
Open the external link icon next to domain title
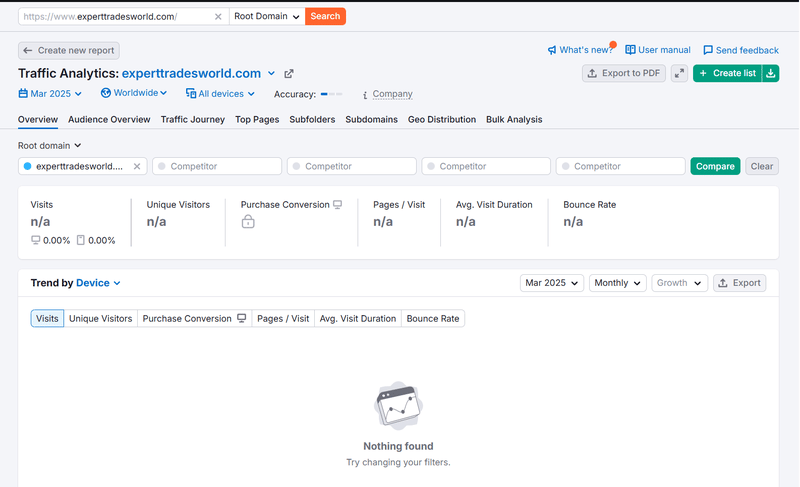pos(289,73)
